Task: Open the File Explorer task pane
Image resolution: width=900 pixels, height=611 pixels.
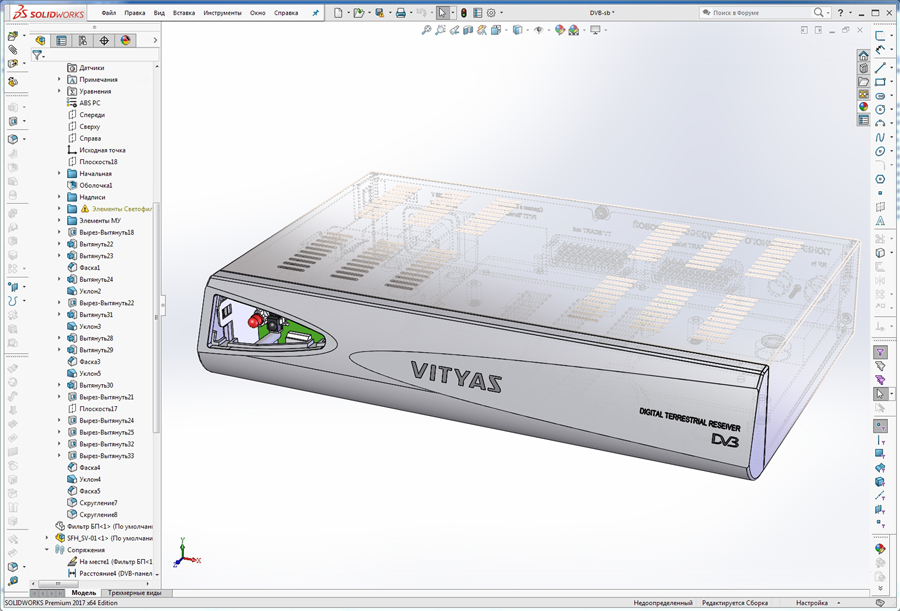Action: (863, 81)
